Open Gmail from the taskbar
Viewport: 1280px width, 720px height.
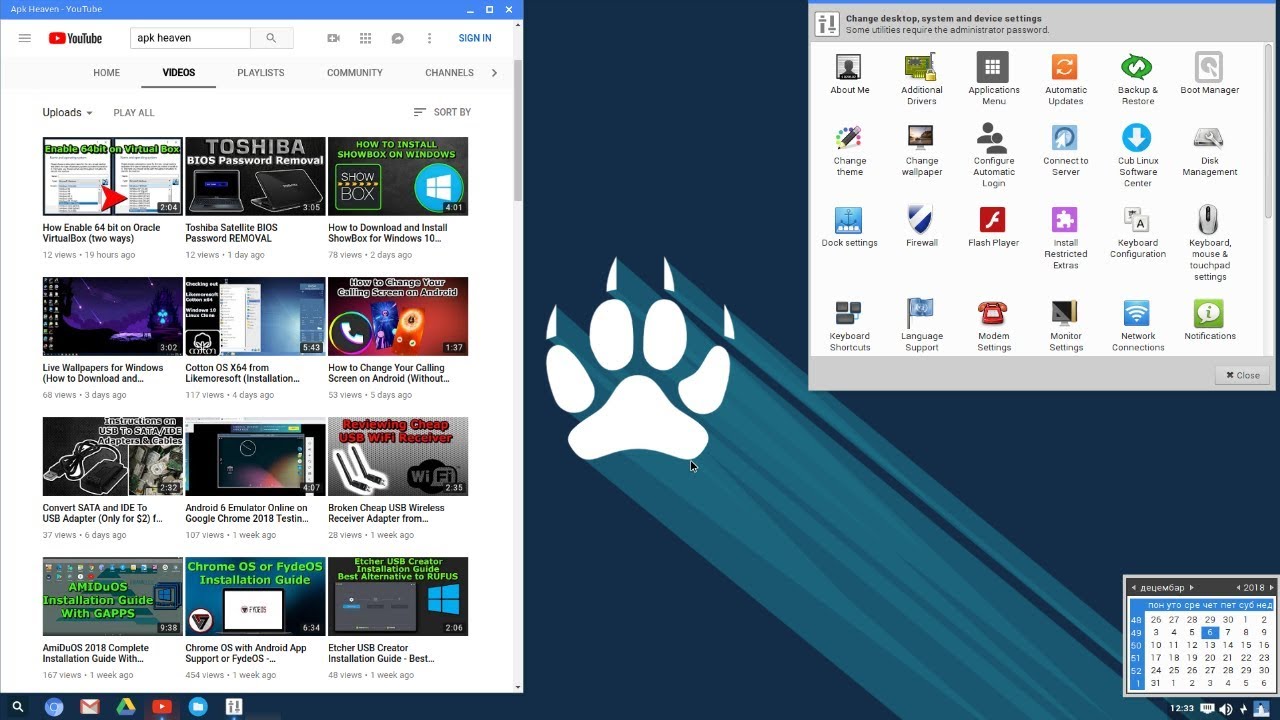point(90,707)
